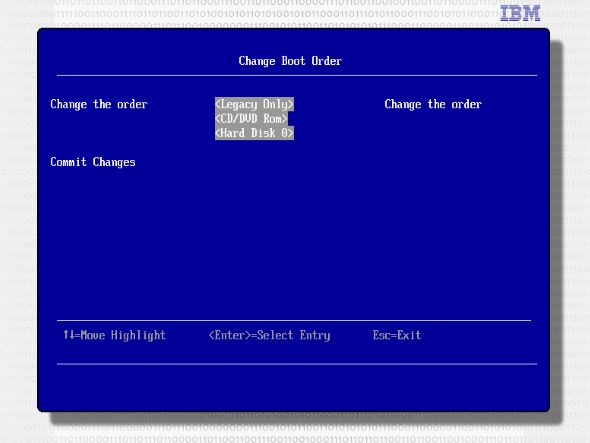Screen dimensions: 590x443
Task: Select the Legacy Only boot entry
Action: click(254, 104)
